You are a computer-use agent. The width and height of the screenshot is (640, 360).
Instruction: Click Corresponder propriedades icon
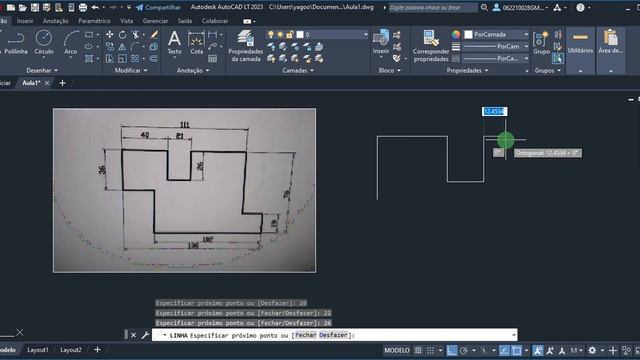[x=431, y=46]
